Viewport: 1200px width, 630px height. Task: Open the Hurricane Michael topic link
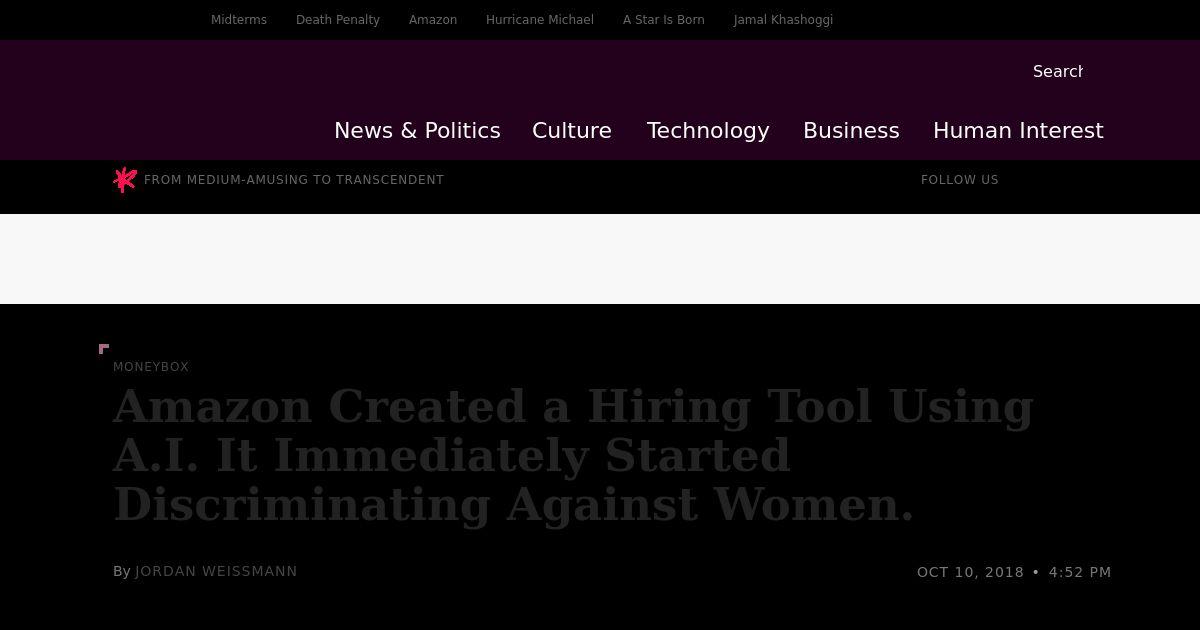[540, 20]
